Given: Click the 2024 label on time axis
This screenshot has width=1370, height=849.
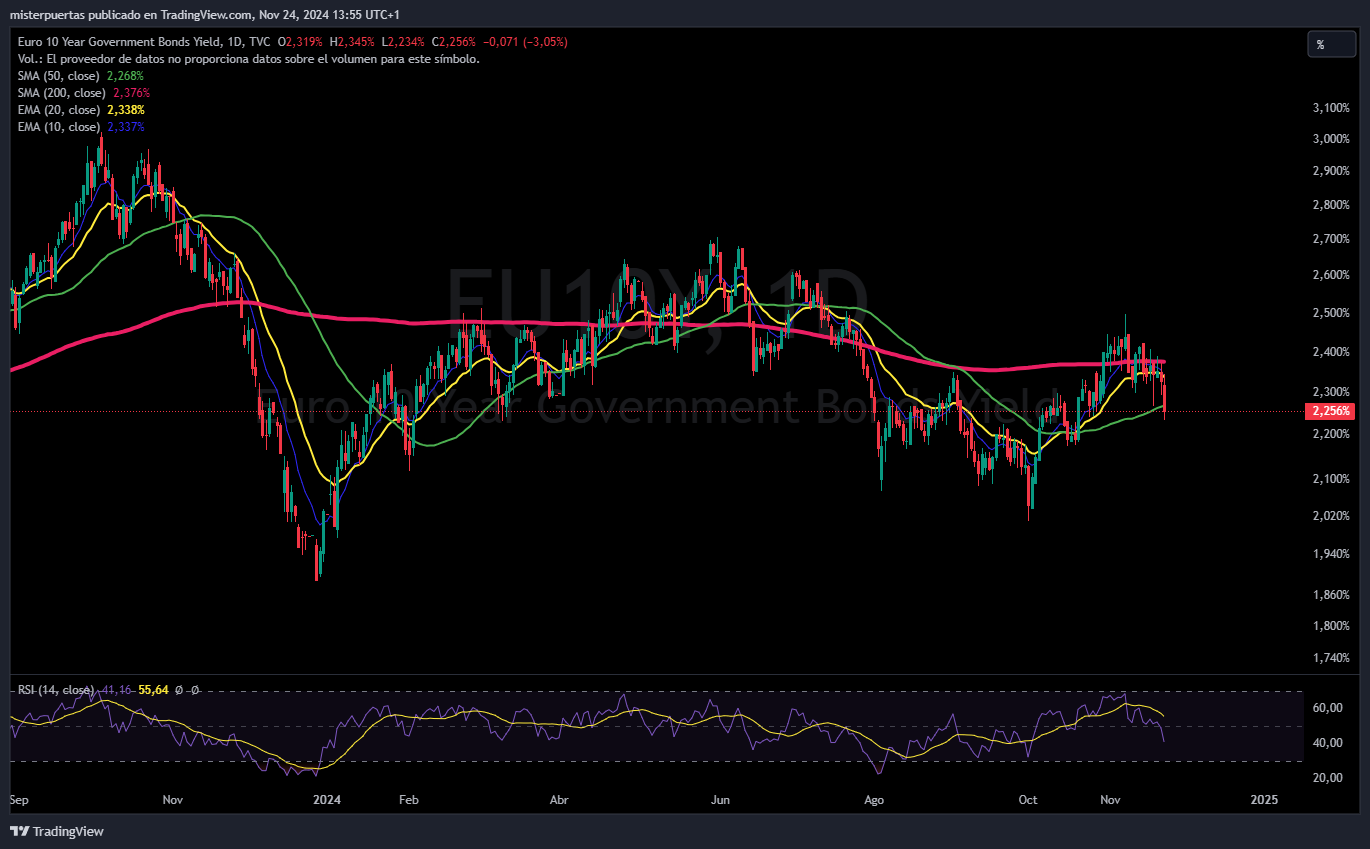Looking at the screenshot, I should (327, 800).
